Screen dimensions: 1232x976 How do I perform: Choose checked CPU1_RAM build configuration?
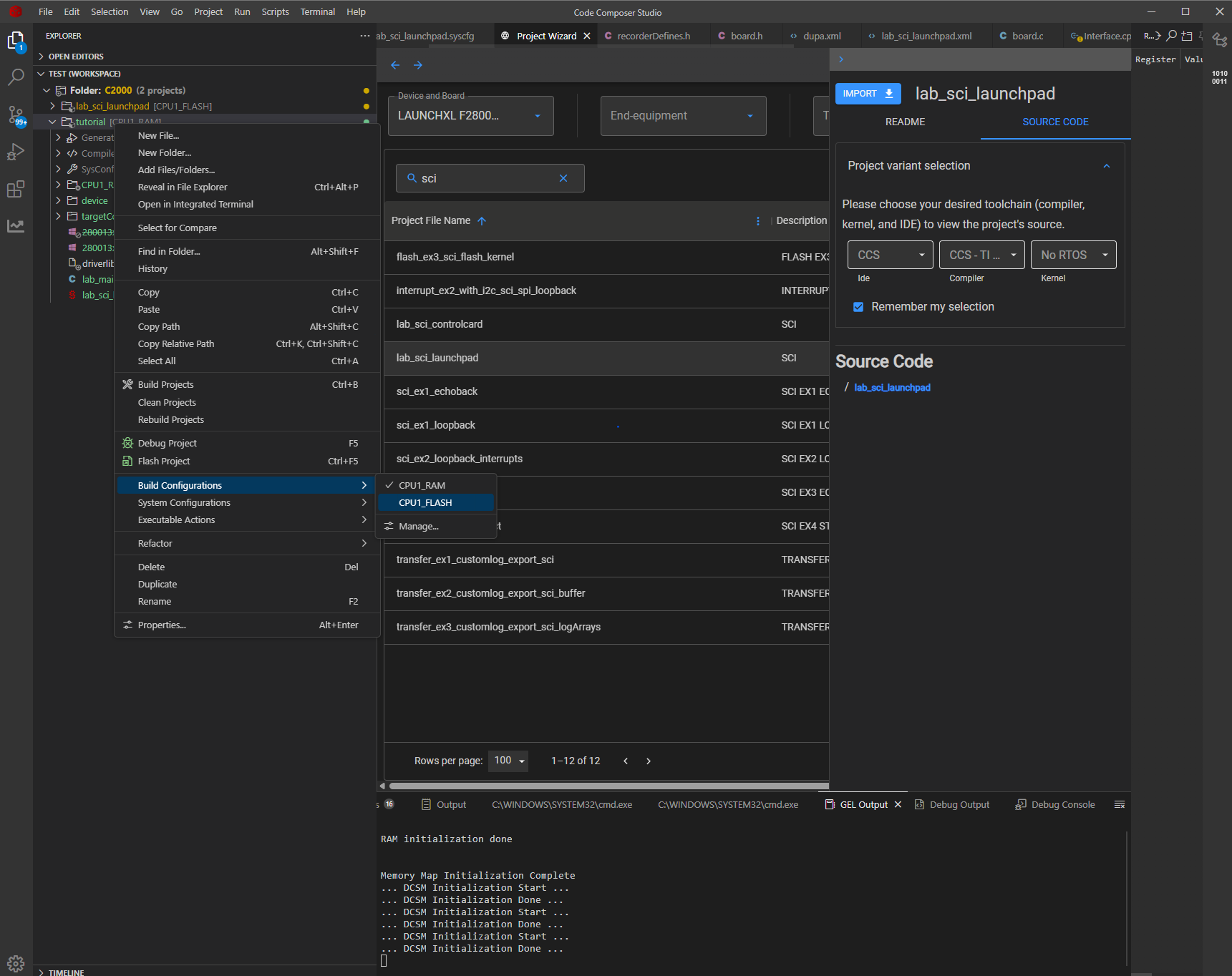422,486
